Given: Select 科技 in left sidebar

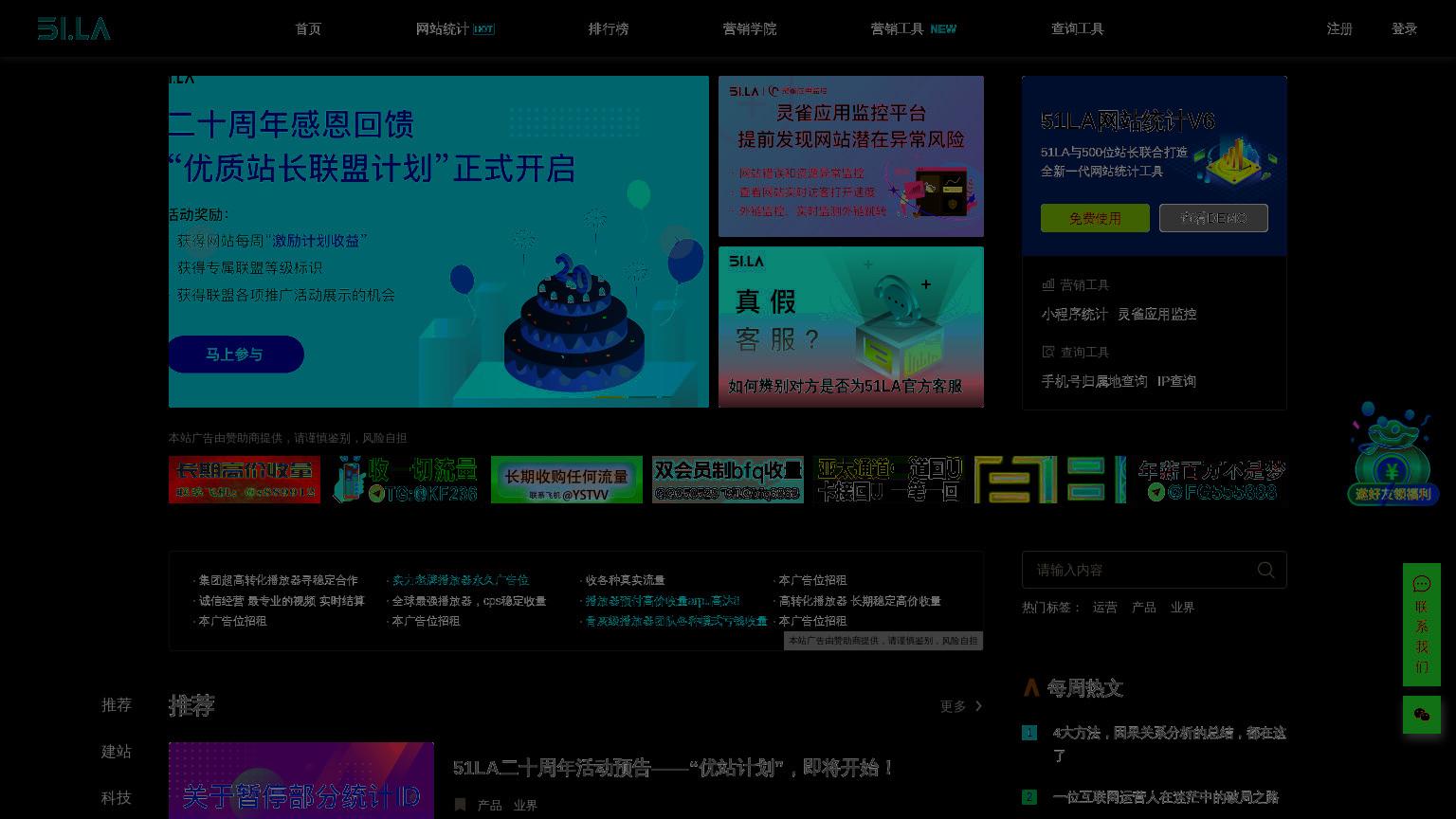Looking at the screenshot, I should 117,798.
